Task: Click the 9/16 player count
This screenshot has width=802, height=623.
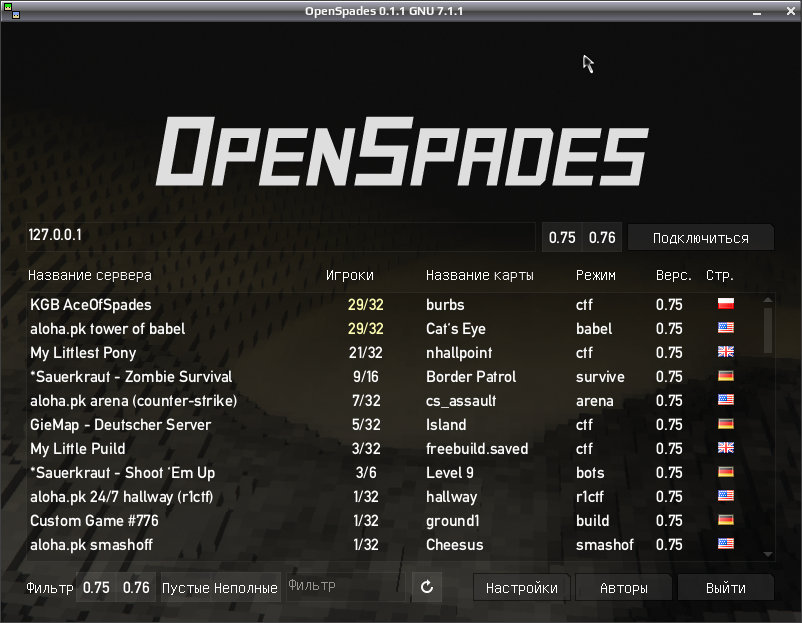Action: 366,377
